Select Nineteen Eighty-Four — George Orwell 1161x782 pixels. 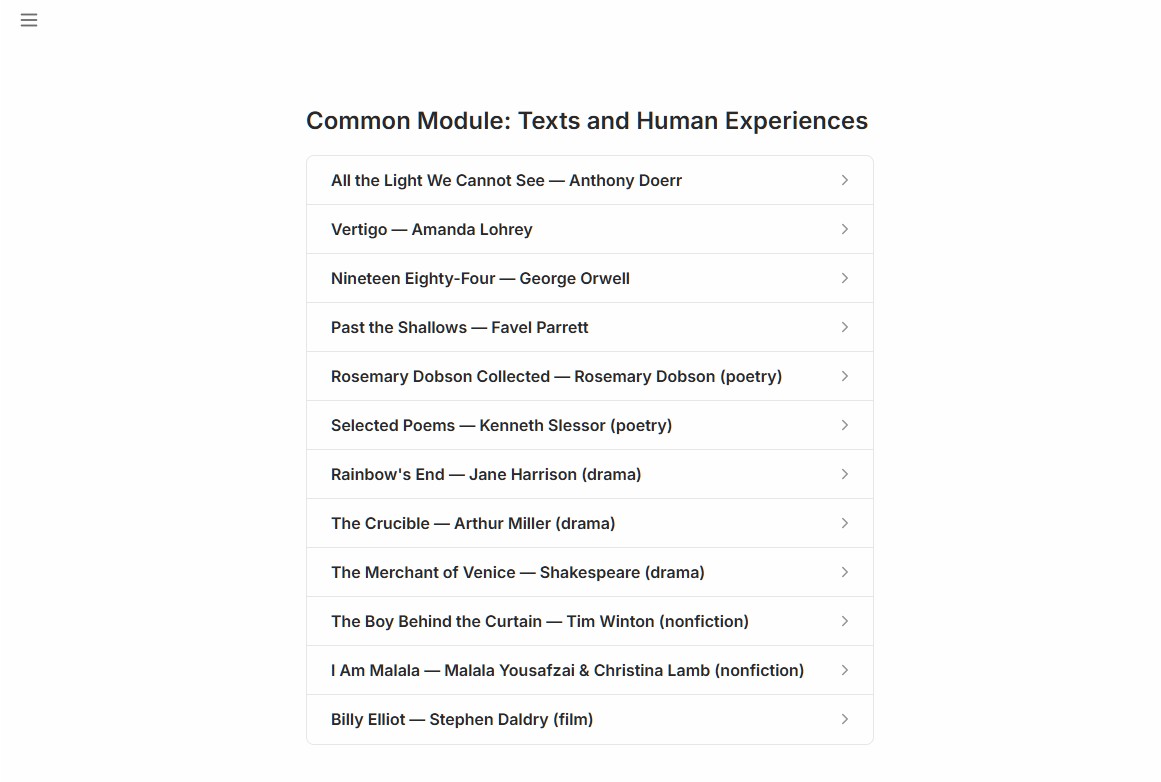(x=590, y=278)
